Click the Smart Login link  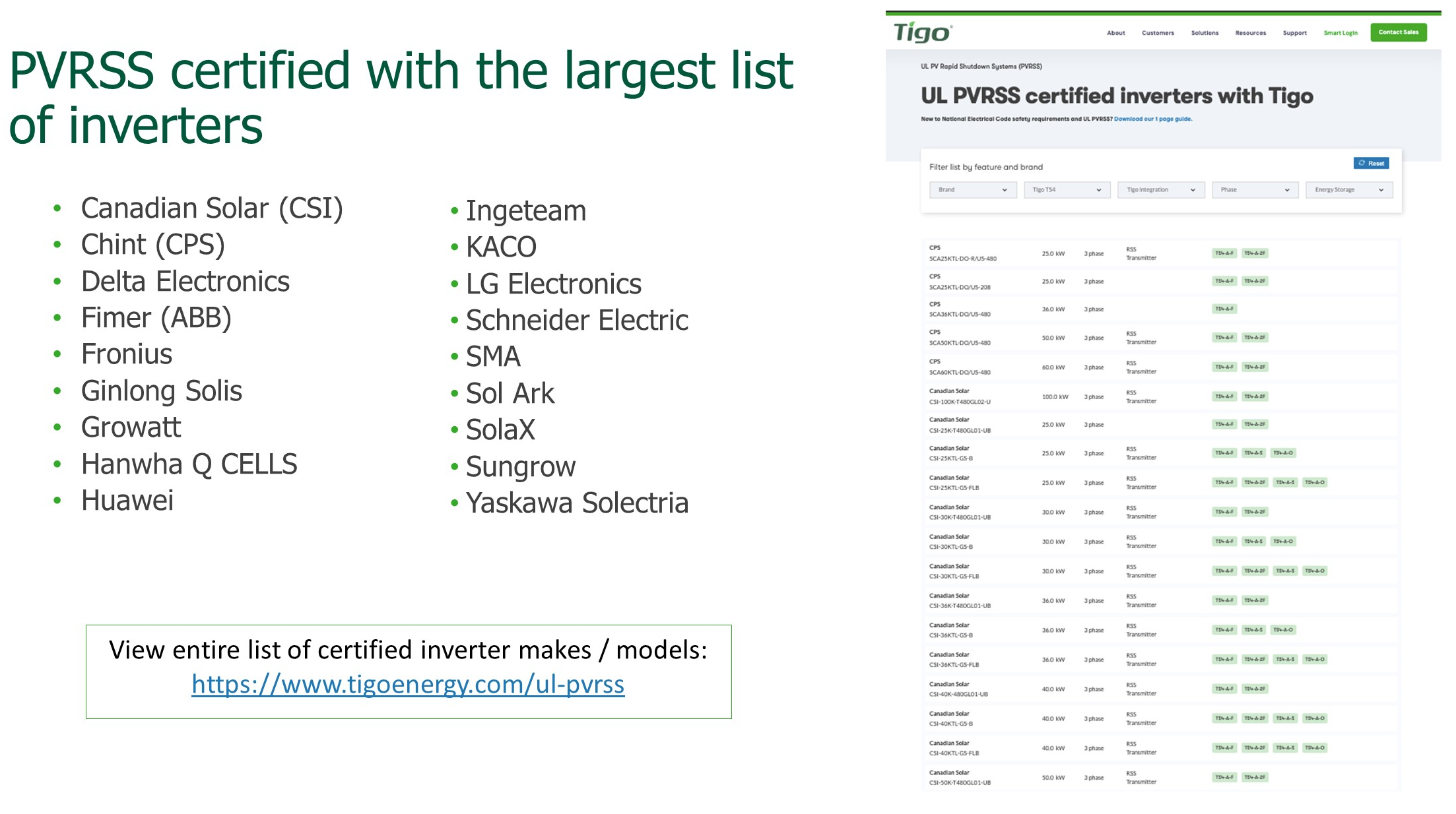pos(1340,33)
